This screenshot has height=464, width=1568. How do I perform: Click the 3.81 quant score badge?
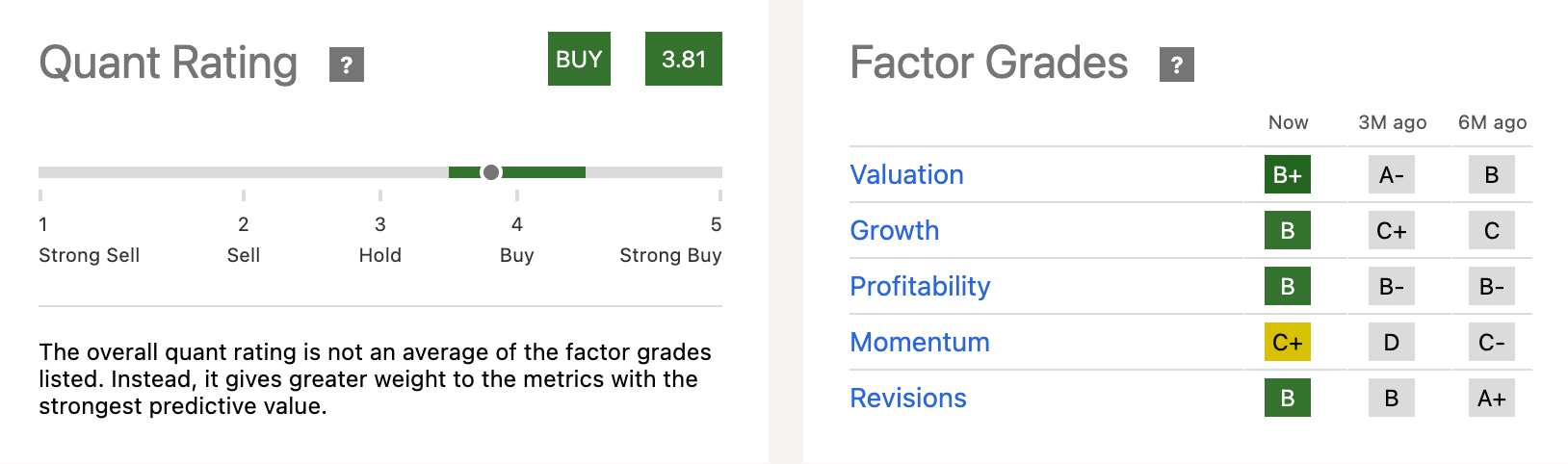[684, 59]
